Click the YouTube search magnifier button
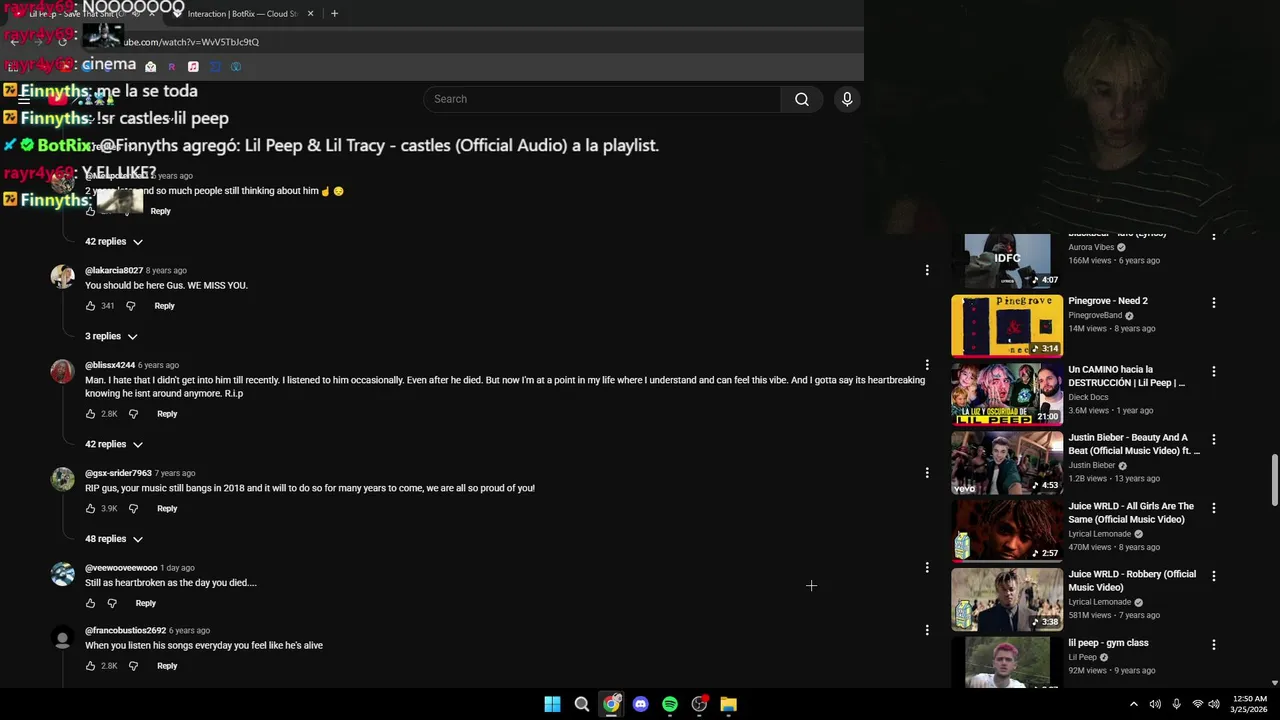The width and height of the screenshot is (1280, 720). tap(801, 99)
